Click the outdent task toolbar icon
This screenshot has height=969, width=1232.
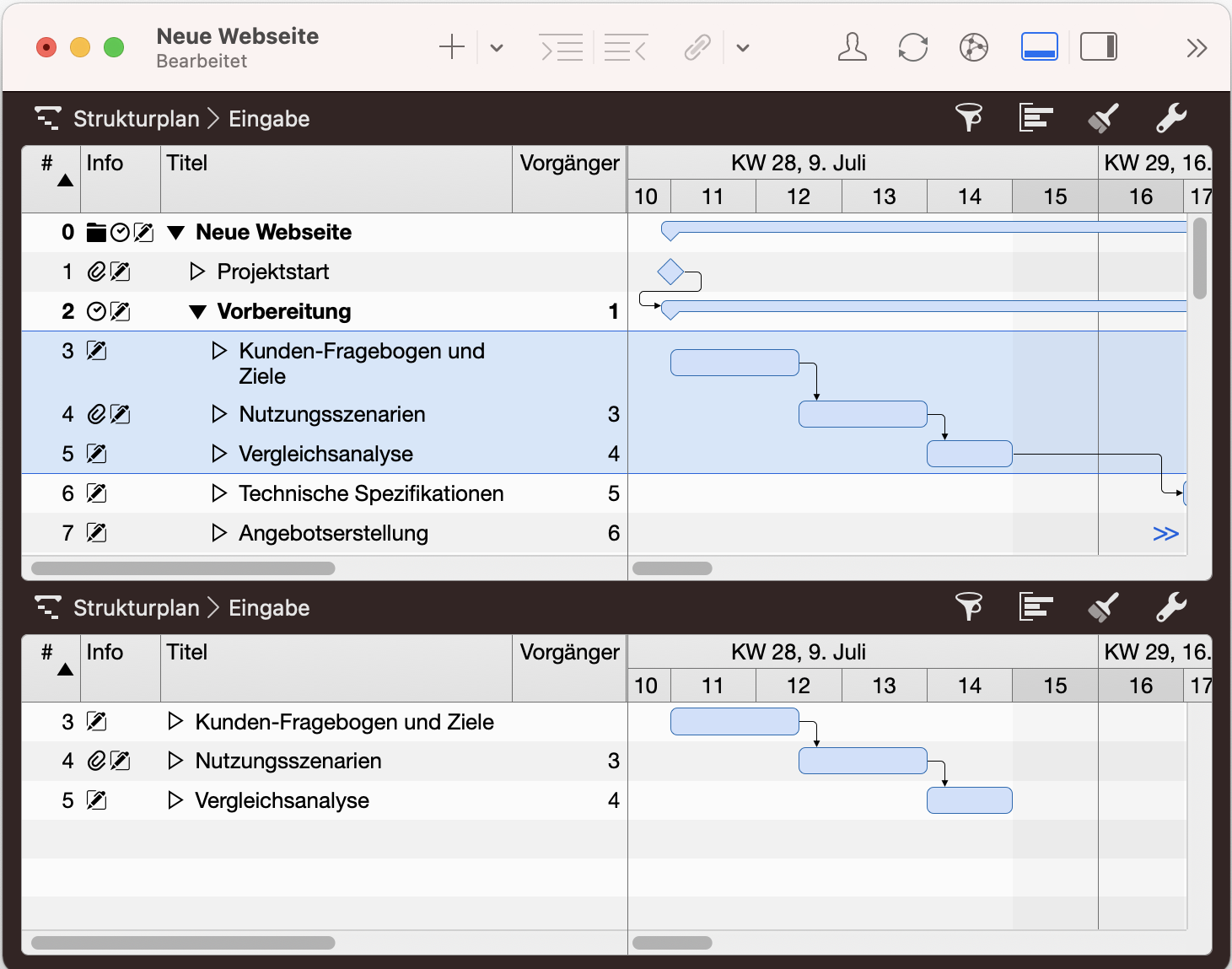(x=626, y=48)
